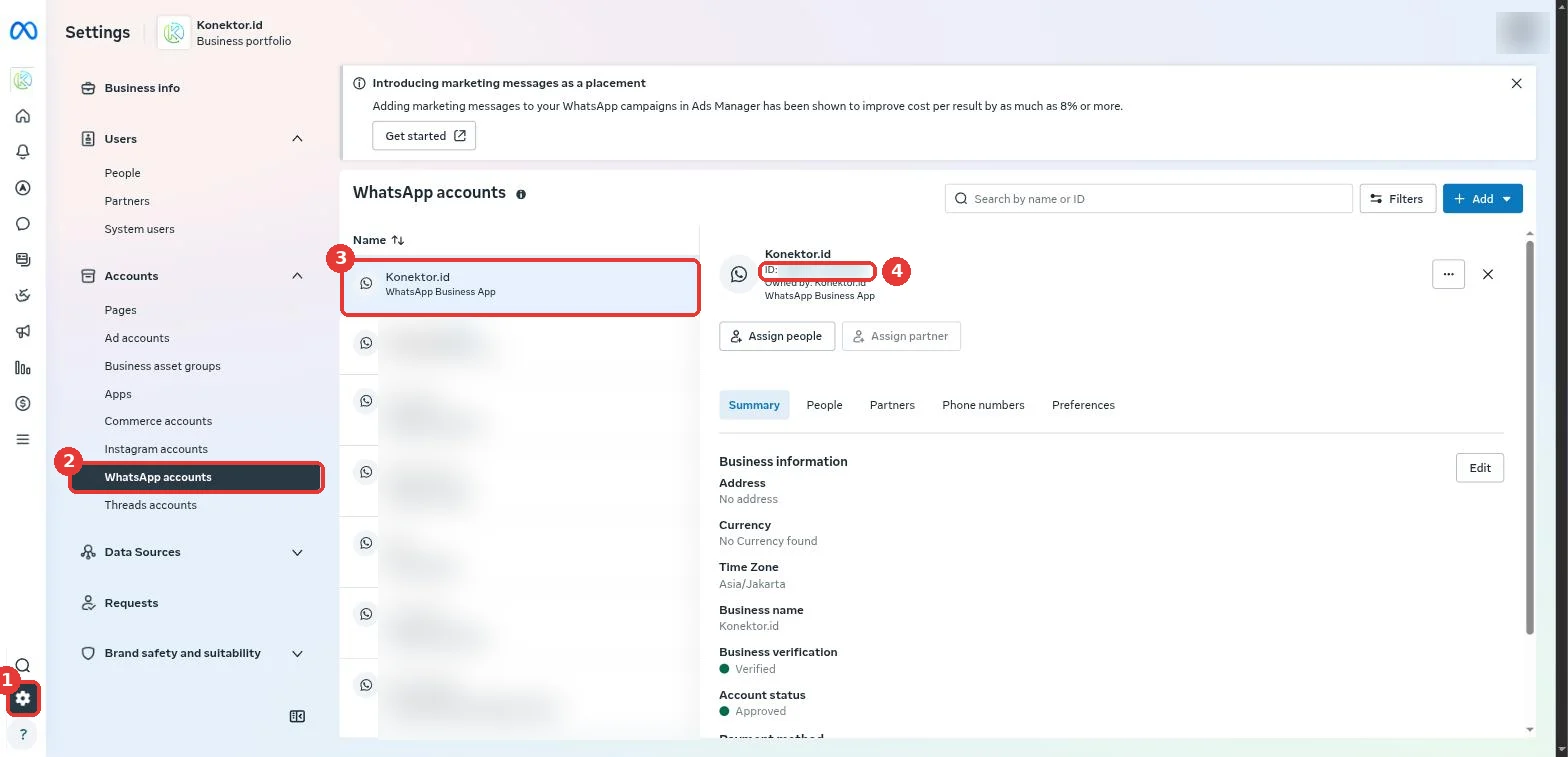This screenshot has height=757, width=1568.
Task: Select the Summary tab
Action: point(754,405)
